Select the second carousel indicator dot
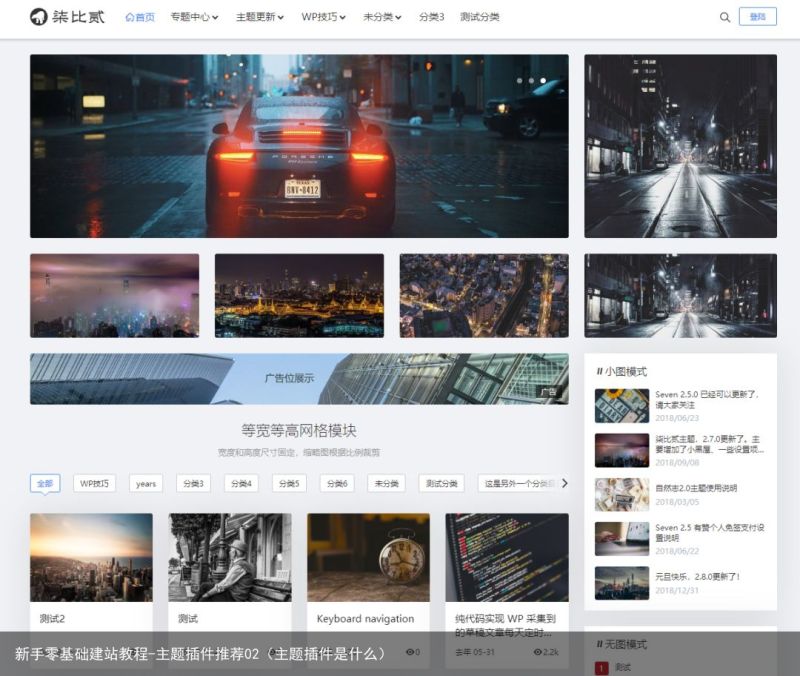Viewport: 800px width, 676px height. 531,81
